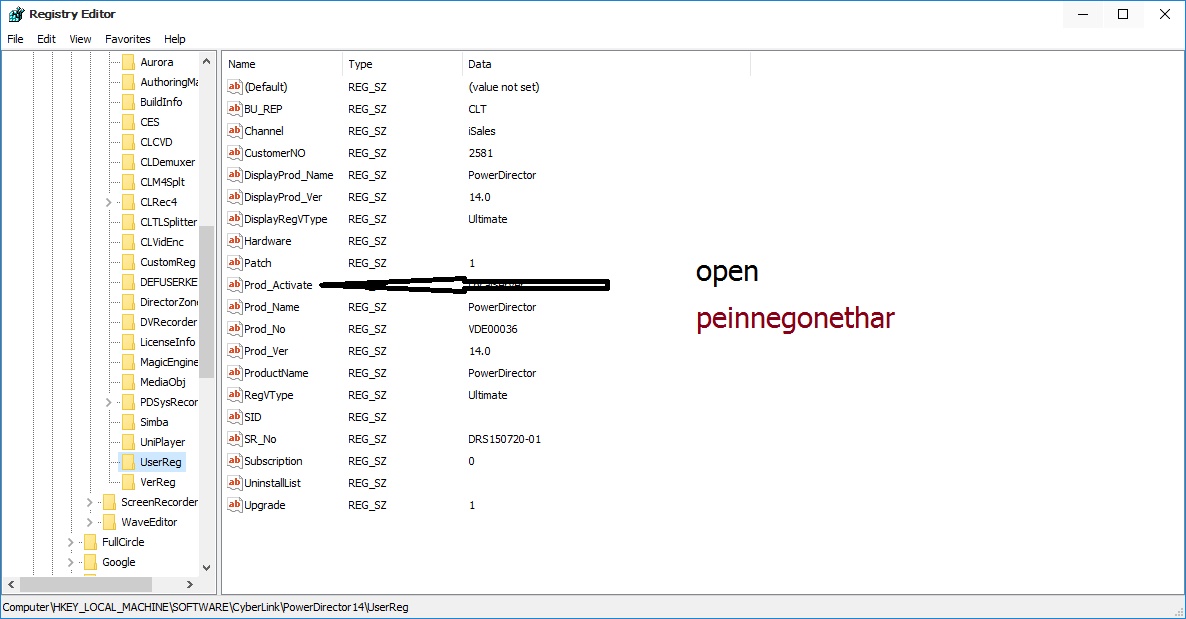The width and height of the screenshot is (1186, 619).
Task: Select the UninstallList value name
Action: pos(272,483)
